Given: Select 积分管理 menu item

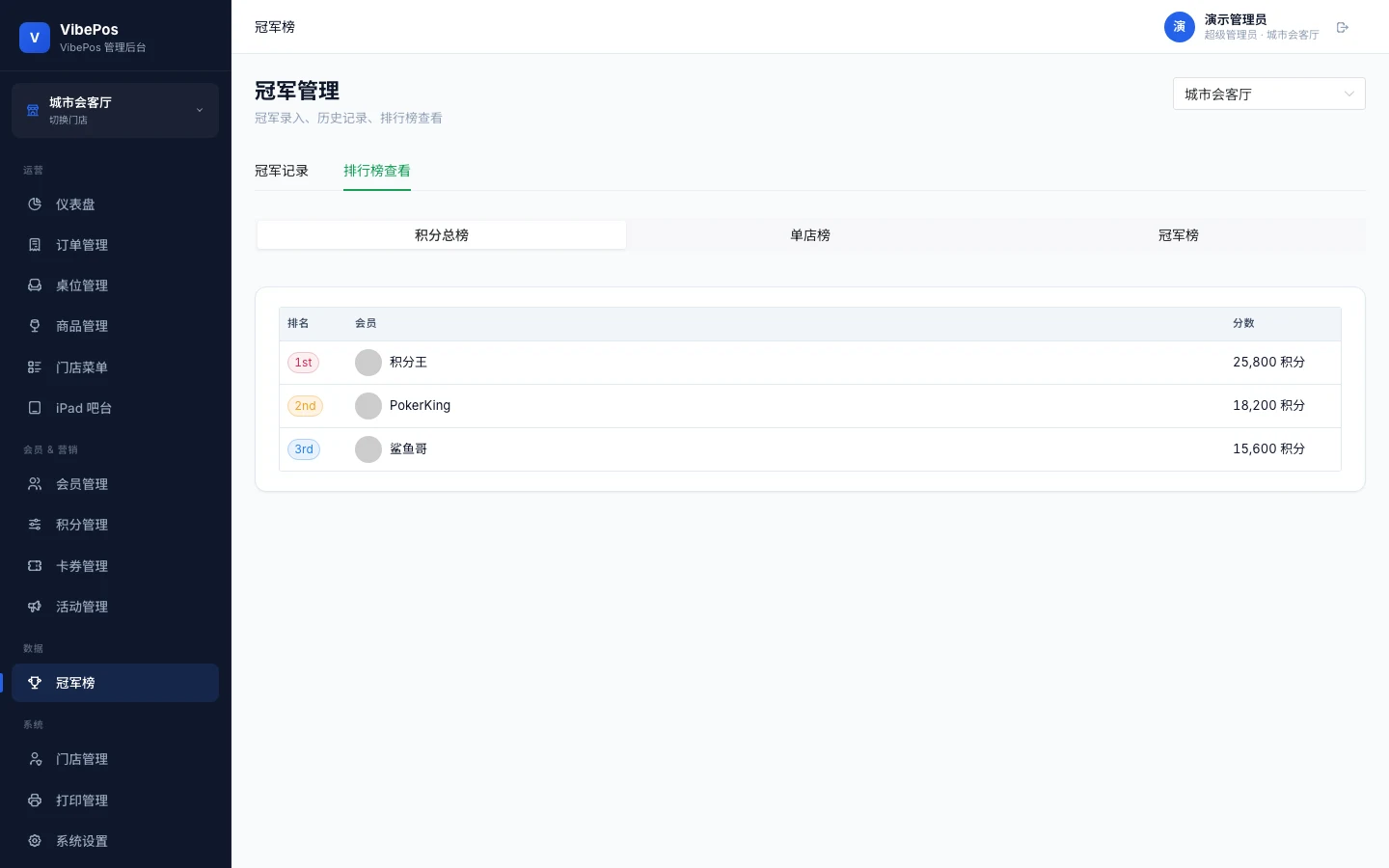Looking at the screenshot, I should (115, 525).
